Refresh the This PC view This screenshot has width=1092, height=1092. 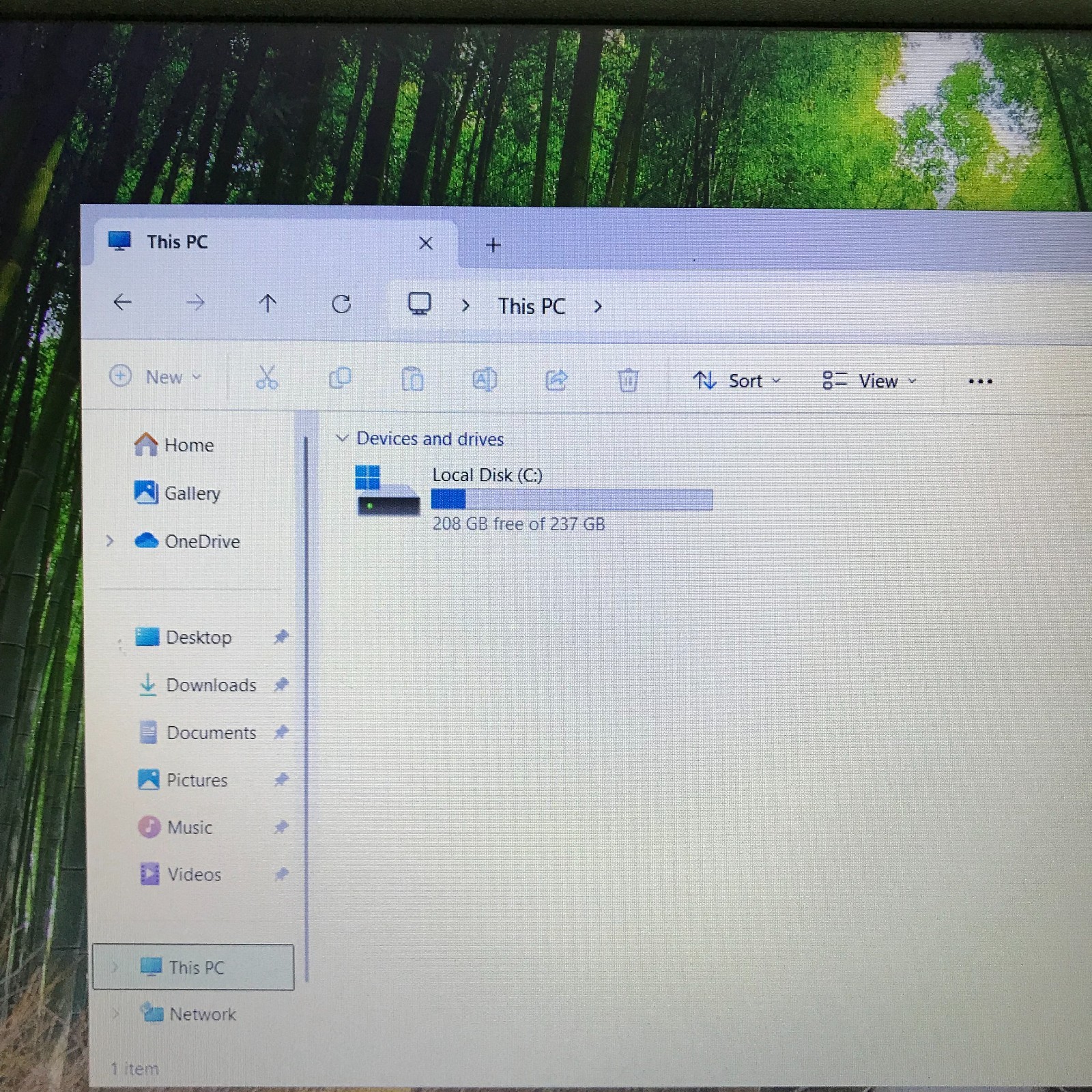[x=341, y=304]
